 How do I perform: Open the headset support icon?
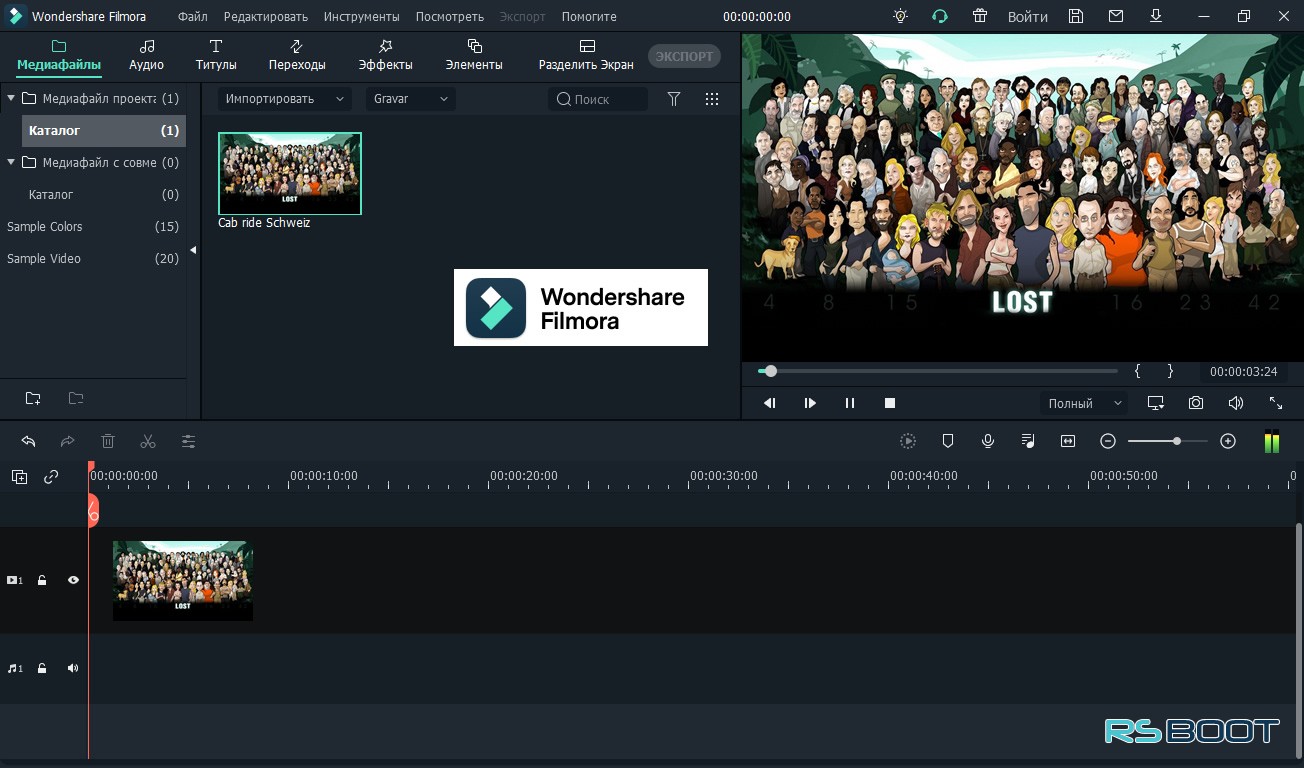939,16
